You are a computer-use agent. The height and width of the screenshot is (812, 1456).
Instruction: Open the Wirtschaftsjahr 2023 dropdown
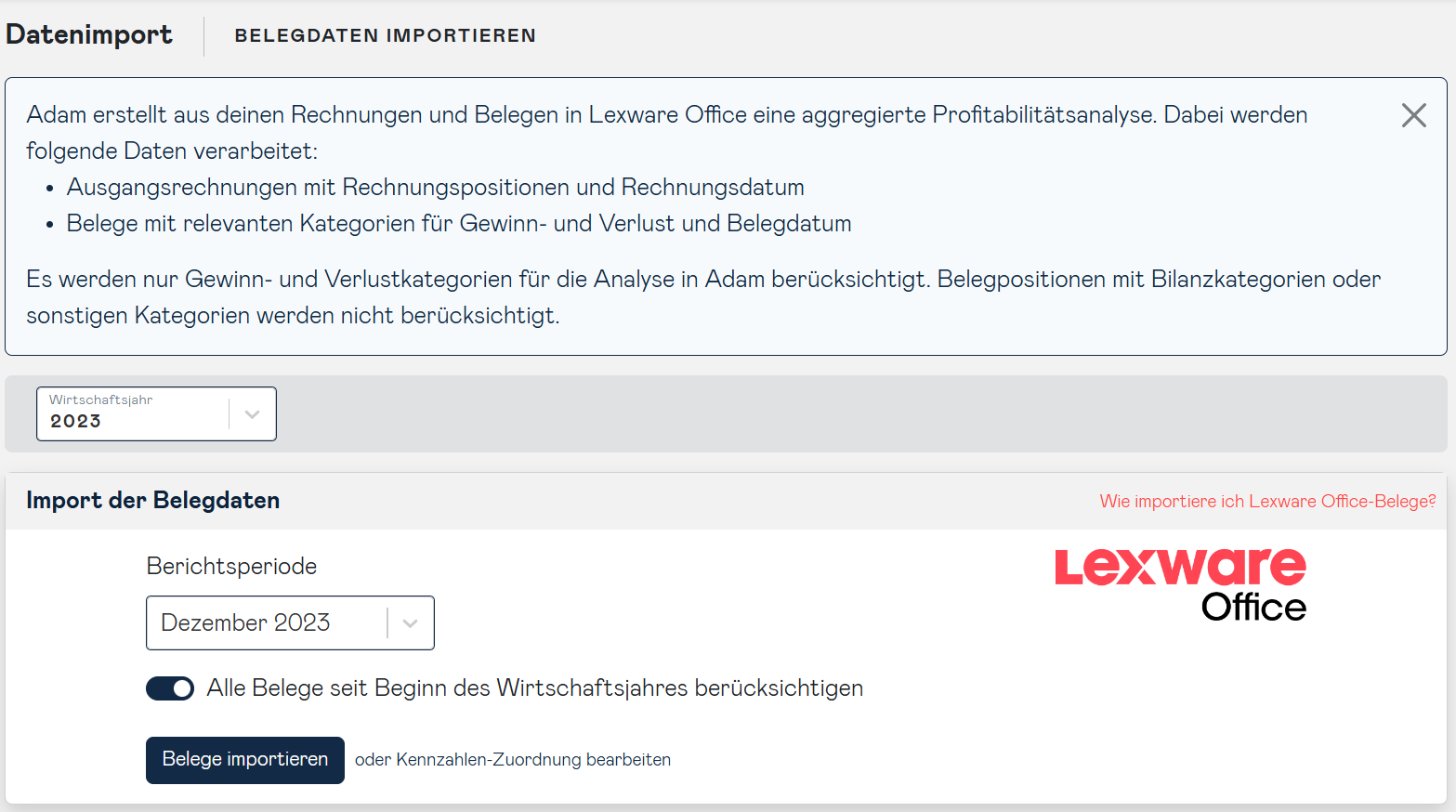tap(156, 413)
